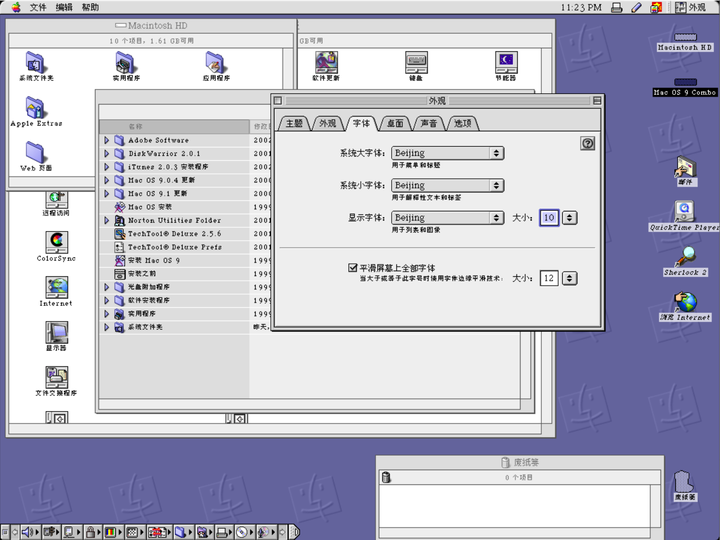Click the padlock Control Strip module

tap(91, 532)
